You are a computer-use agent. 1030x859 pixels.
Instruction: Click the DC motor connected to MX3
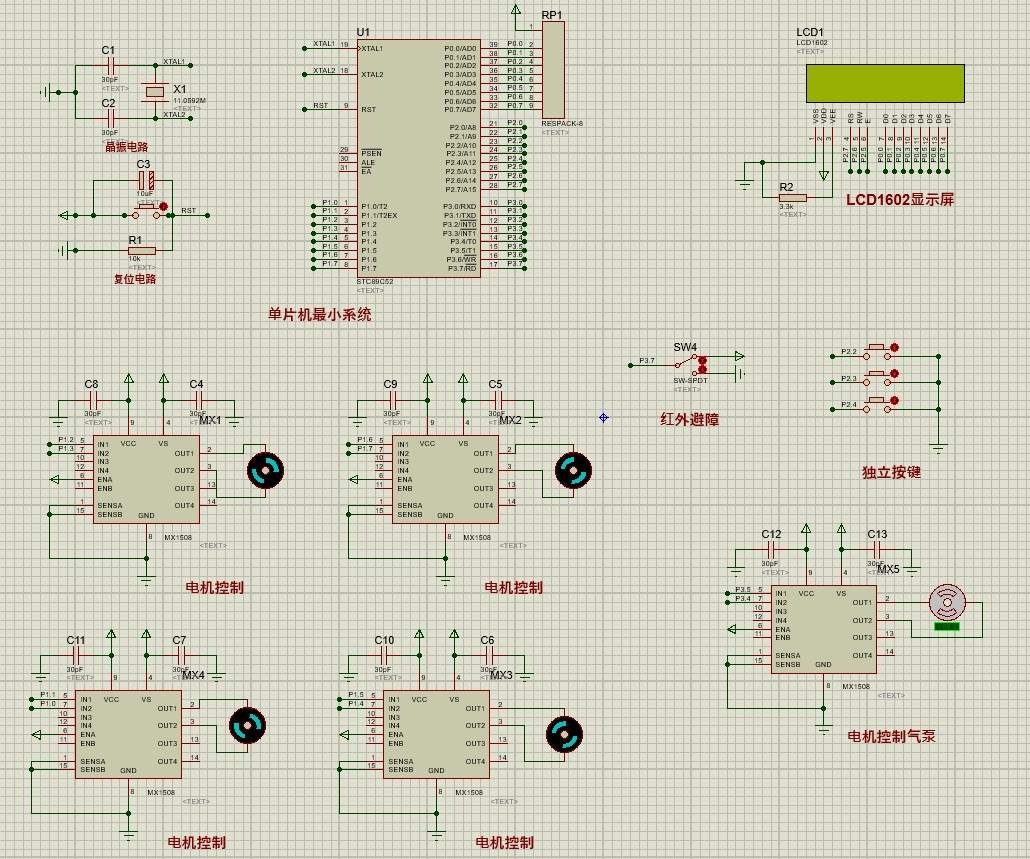tap(564, 734)
